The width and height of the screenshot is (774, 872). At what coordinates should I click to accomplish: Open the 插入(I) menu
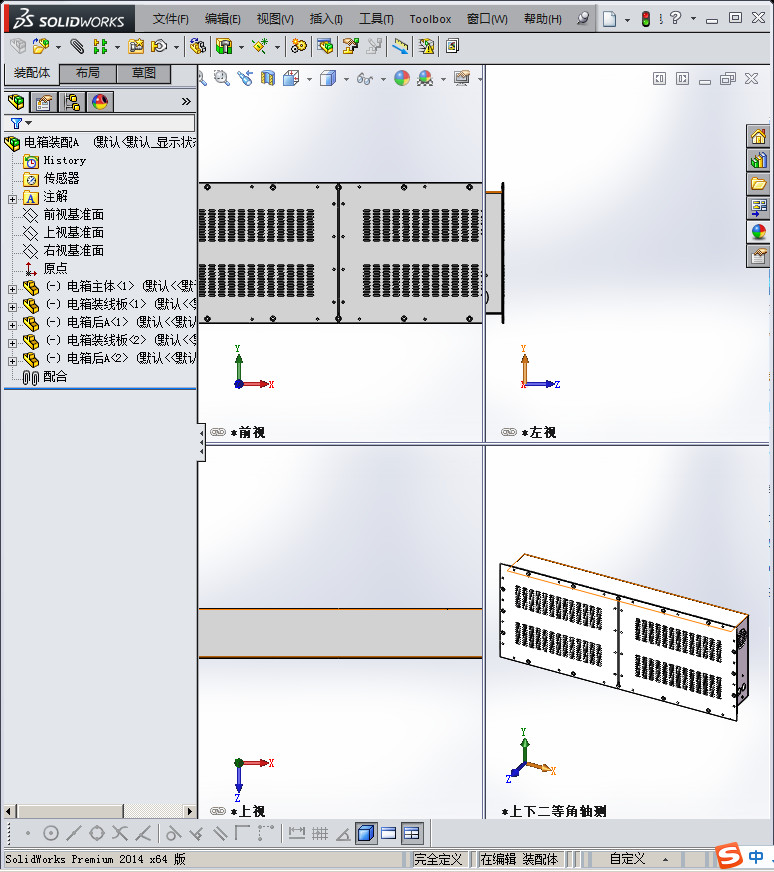[326, 19]
